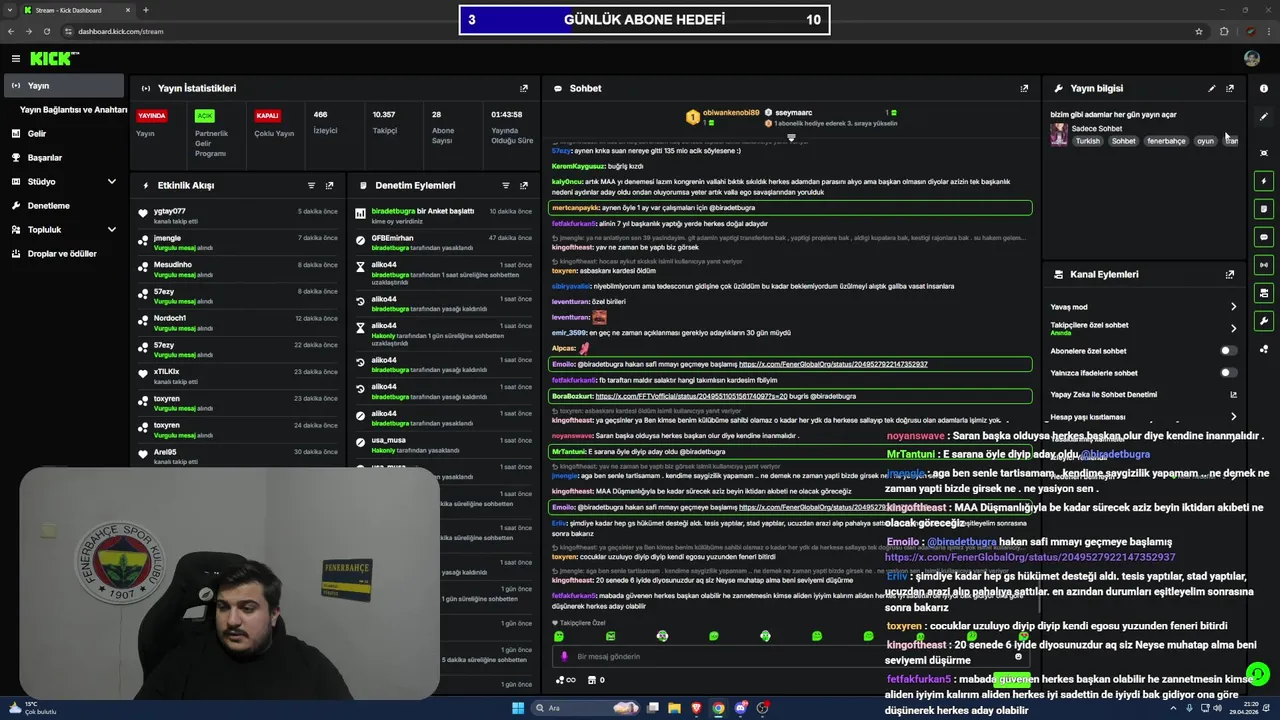Toggle the lightning activity widget in right sidebar

pyautogui.click(x=1264, y=181)
